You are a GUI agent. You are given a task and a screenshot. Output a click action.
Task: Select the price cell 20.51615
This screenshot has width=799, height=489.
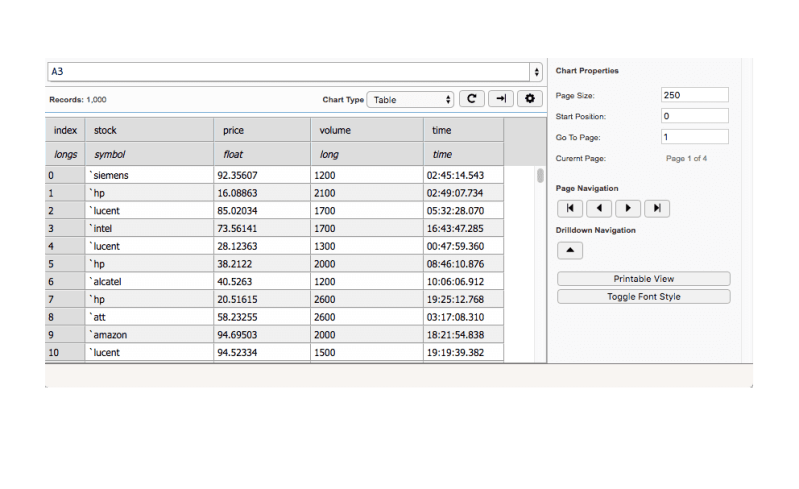[262, 300]
